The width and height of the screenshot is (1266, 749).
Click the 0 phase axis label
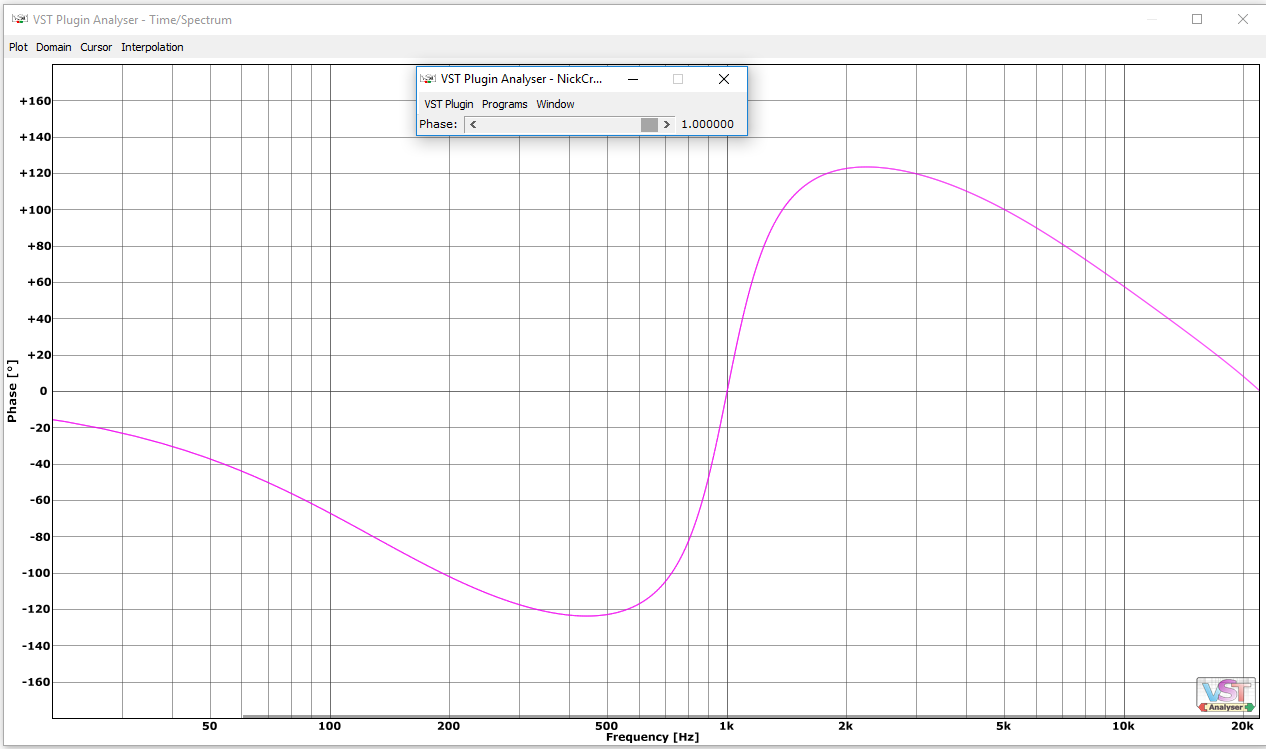click(43, 391)
